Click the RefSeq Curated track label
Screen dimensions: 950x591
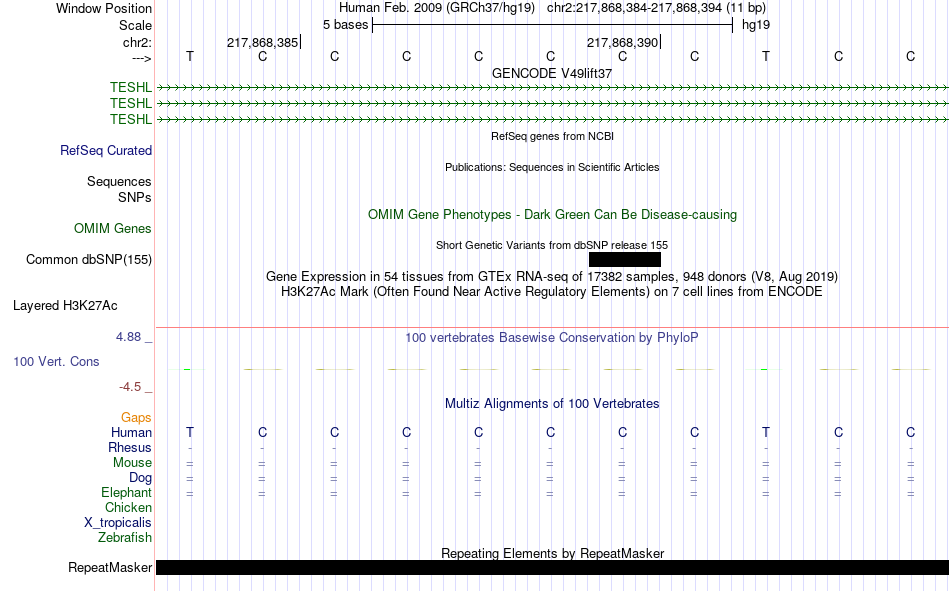point(106,150)
